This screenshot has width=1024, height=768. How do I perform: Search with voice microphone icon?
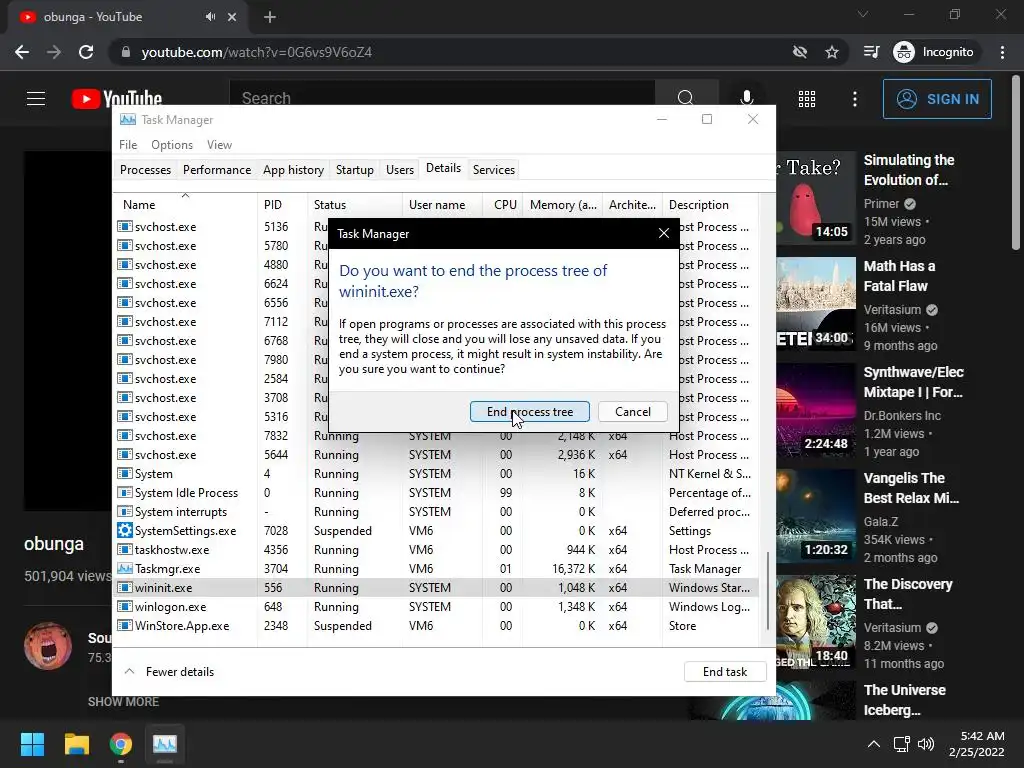point(746,99)
